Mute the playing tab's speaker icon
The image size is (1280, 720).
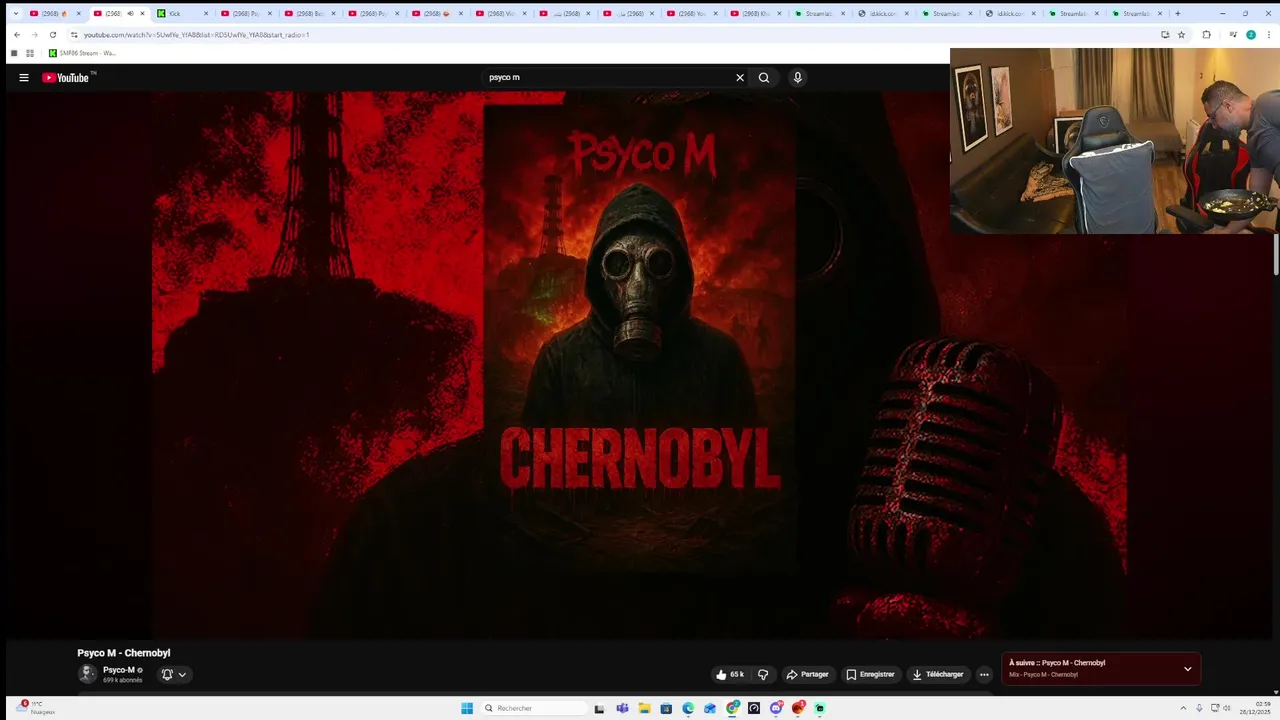click(130, 13)
